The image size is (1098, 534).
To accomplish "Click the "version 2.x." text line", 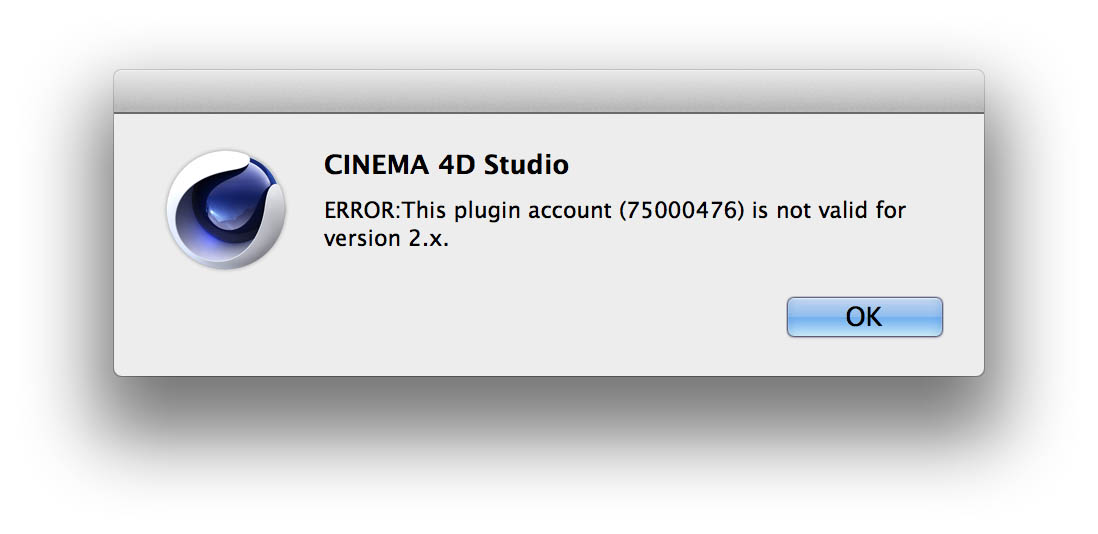I will click(x=386, y=239).
